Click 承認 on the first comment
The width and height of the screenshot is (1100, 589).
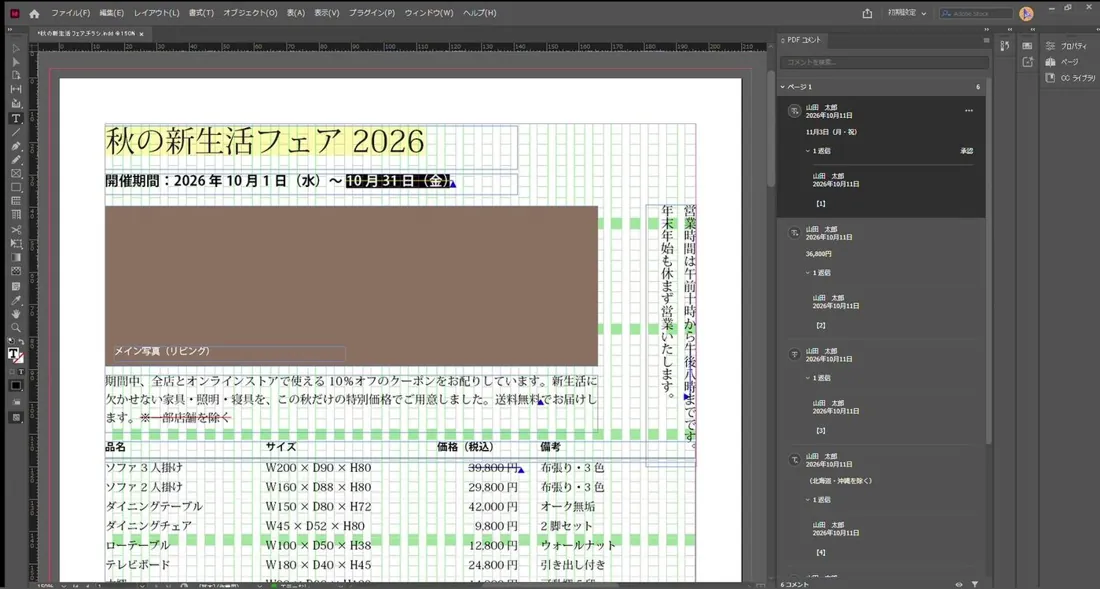coord(967,151)
